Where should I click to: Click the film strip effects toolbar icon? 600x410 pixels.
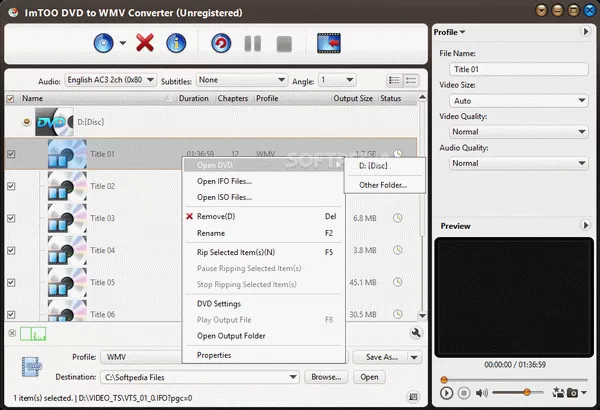click(x=329, y=43)
